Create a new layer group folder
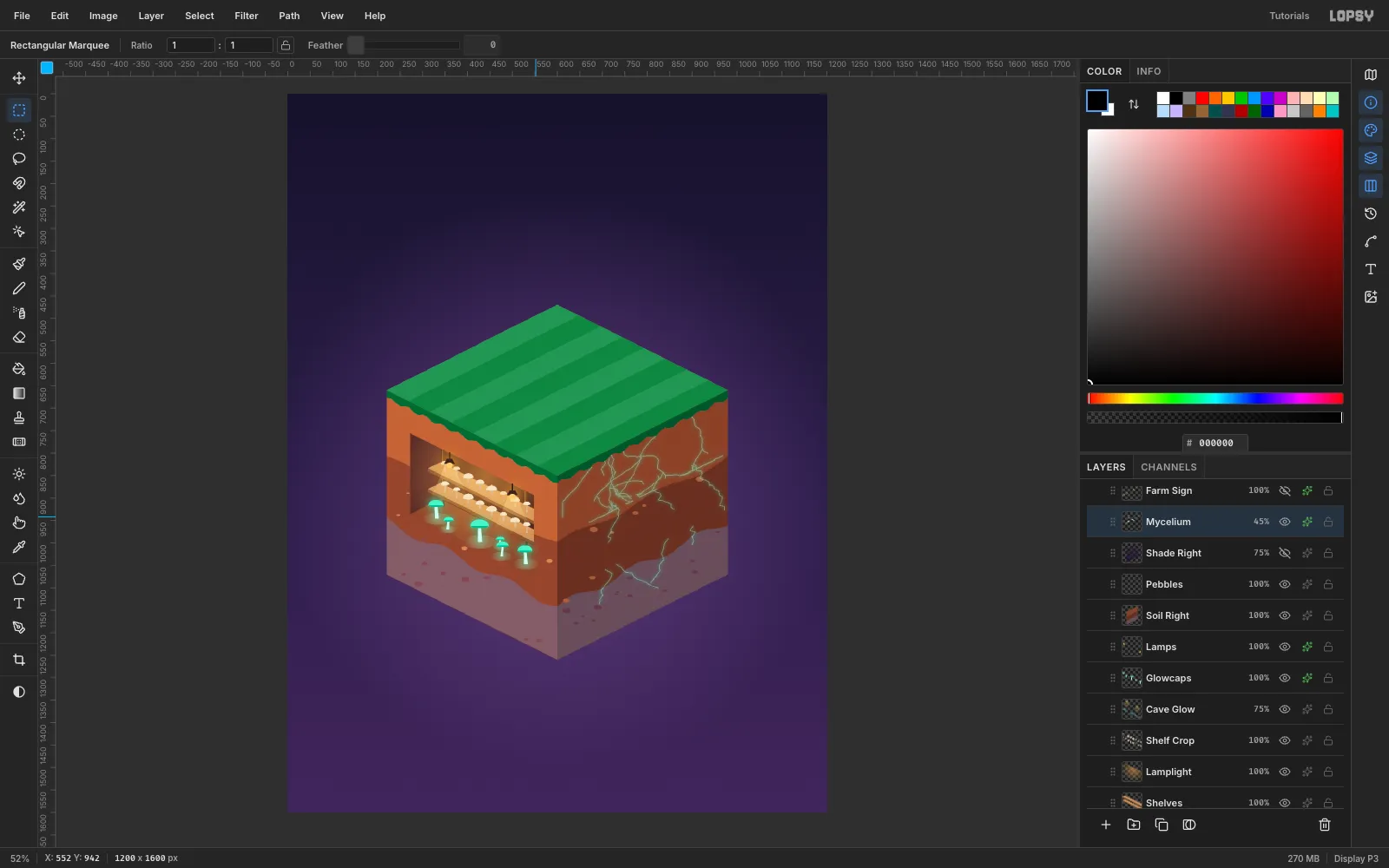This screenshot has height=868, width=1389. point(1134,825)
